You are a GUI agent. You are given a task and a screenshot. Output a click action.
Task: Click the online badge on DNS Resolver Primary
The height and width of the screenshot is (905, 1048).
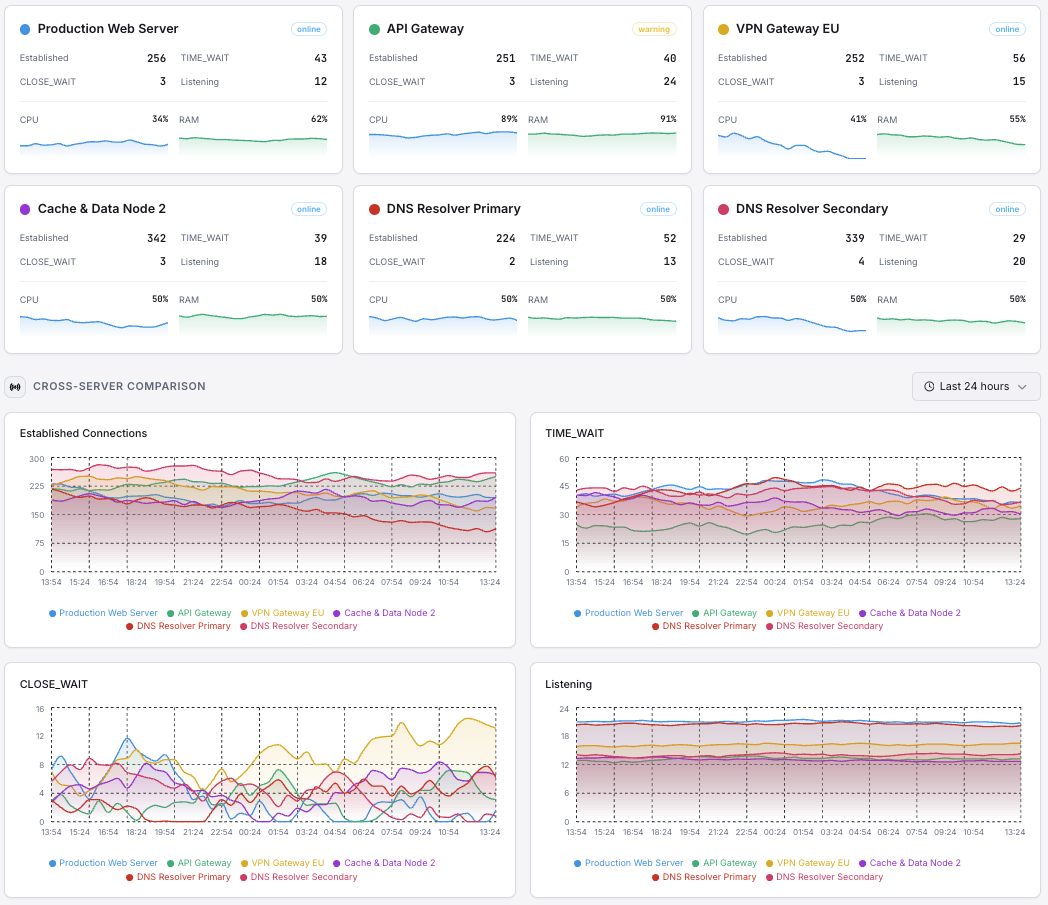(x=658, y=209)
